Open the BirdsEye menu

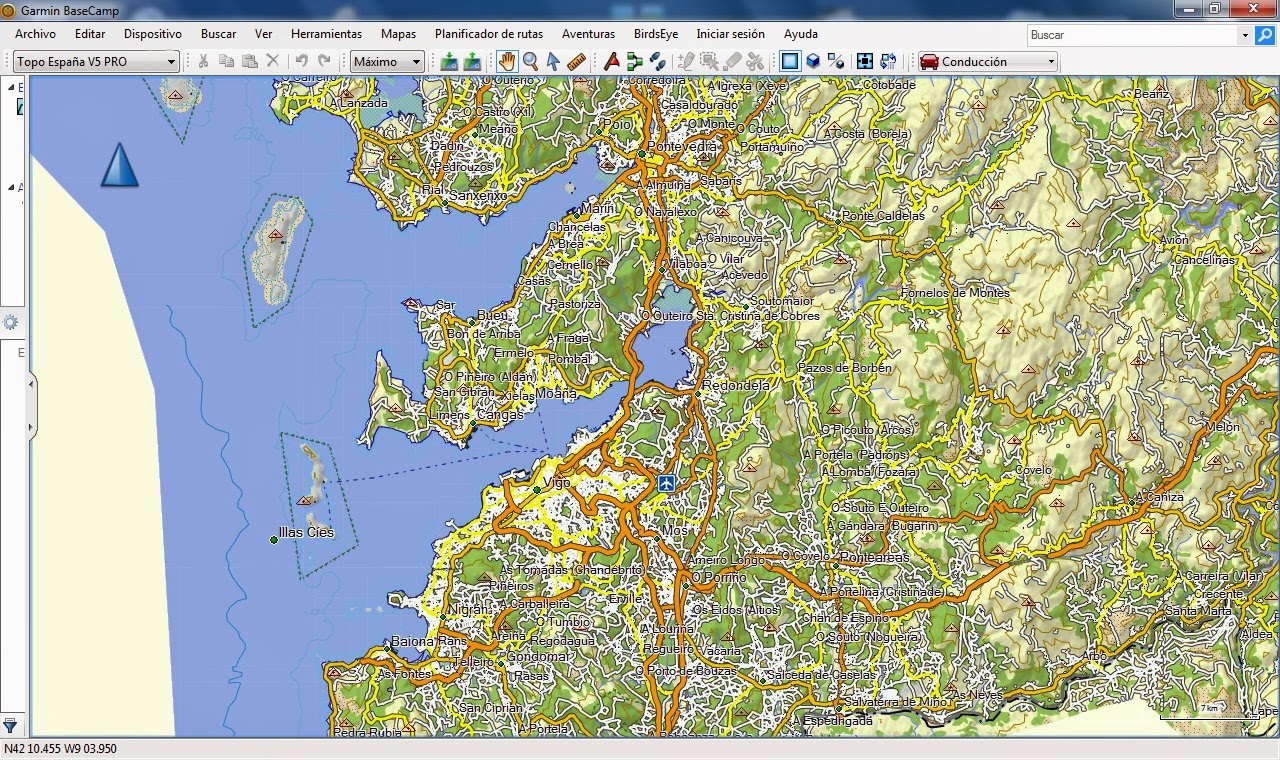tap(656, 34)
